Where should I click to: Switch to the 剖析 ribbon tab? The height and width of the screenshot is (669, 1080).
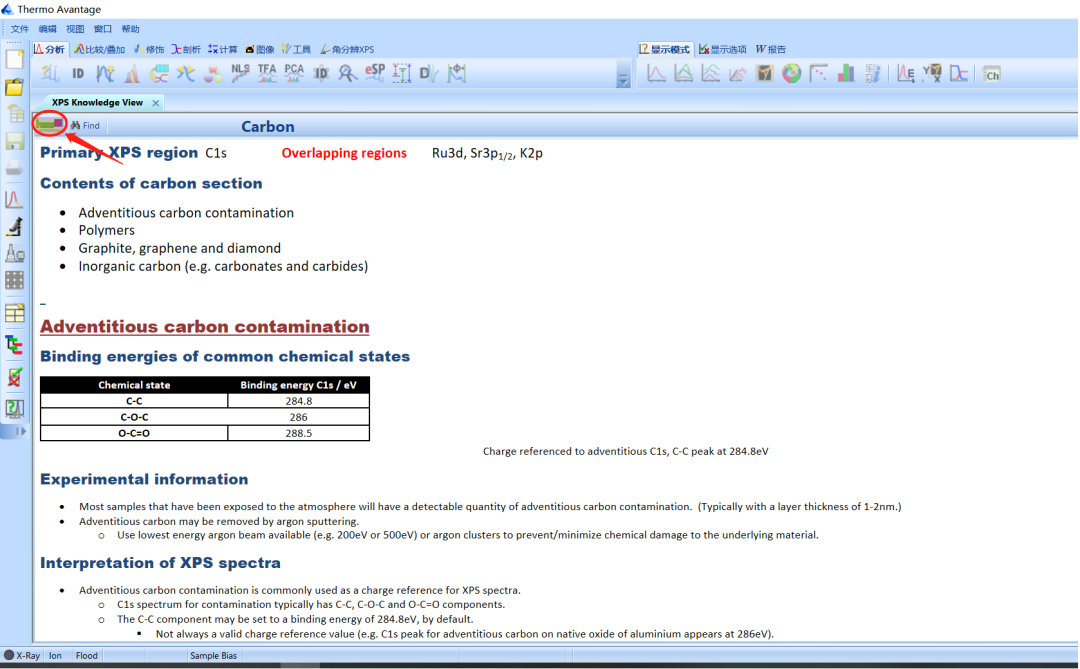click(x=186, y=50)
